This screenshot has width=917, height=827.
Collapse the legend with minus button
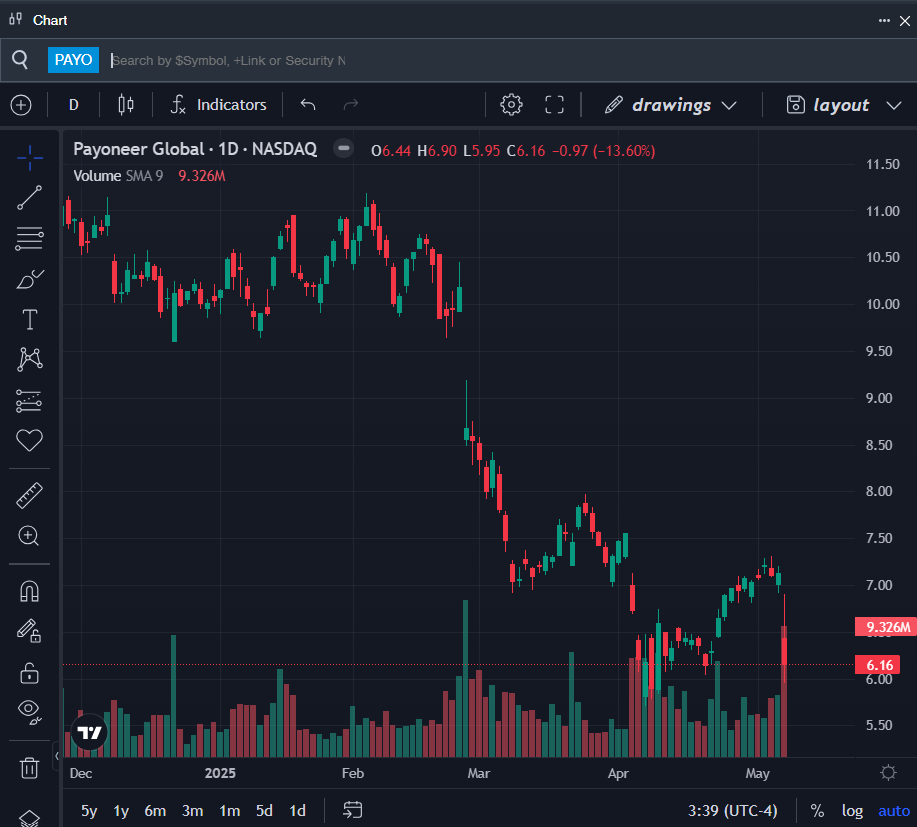click(344, 149)
